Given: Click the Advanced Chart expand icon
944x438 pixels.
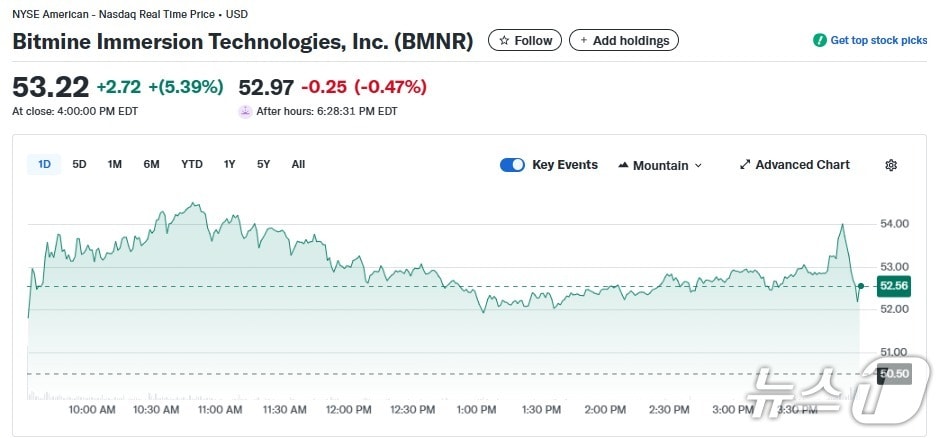Looking at the screenshot, I should coord(745,165).
